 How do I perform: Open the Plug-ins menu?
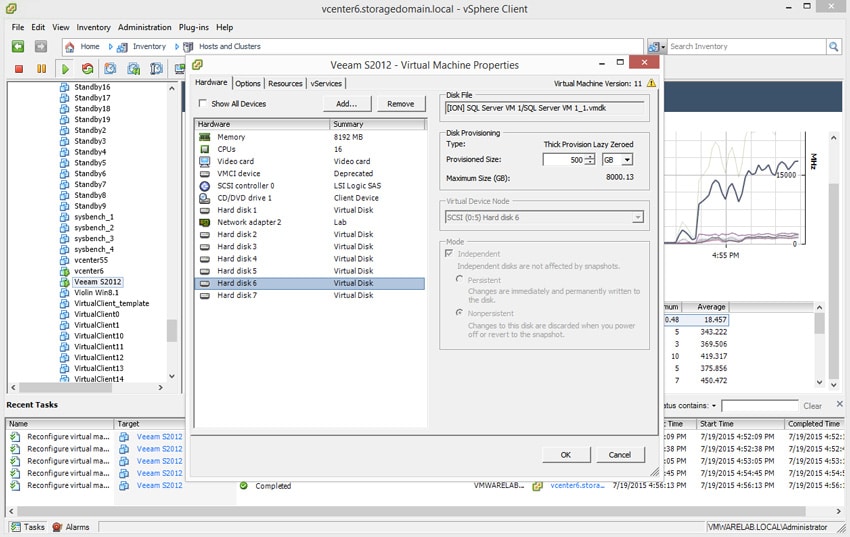(194, 27)
